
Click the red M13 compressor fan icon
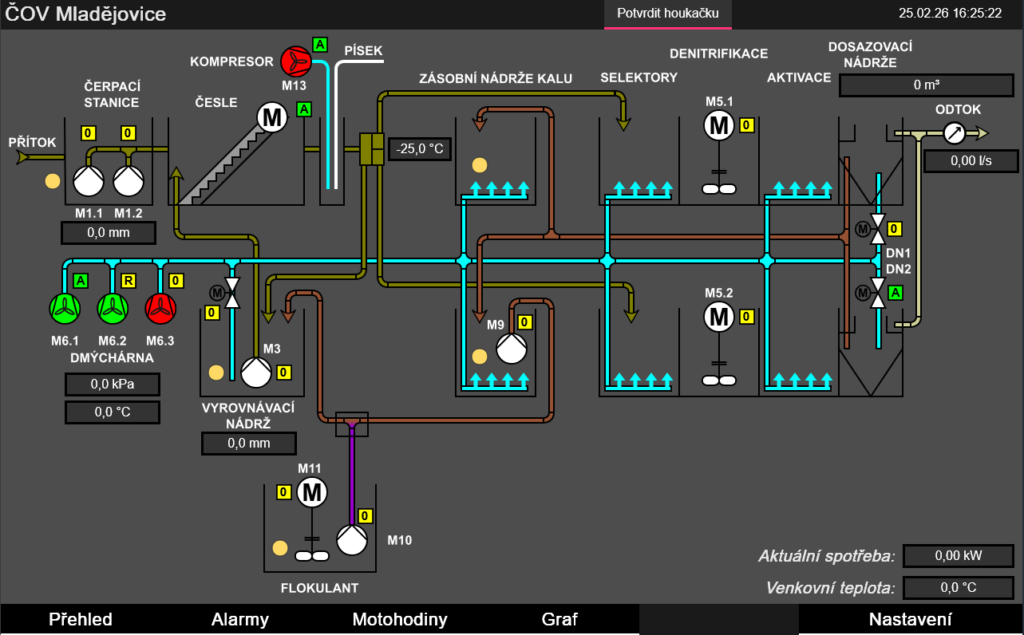[x=296, y=61]
